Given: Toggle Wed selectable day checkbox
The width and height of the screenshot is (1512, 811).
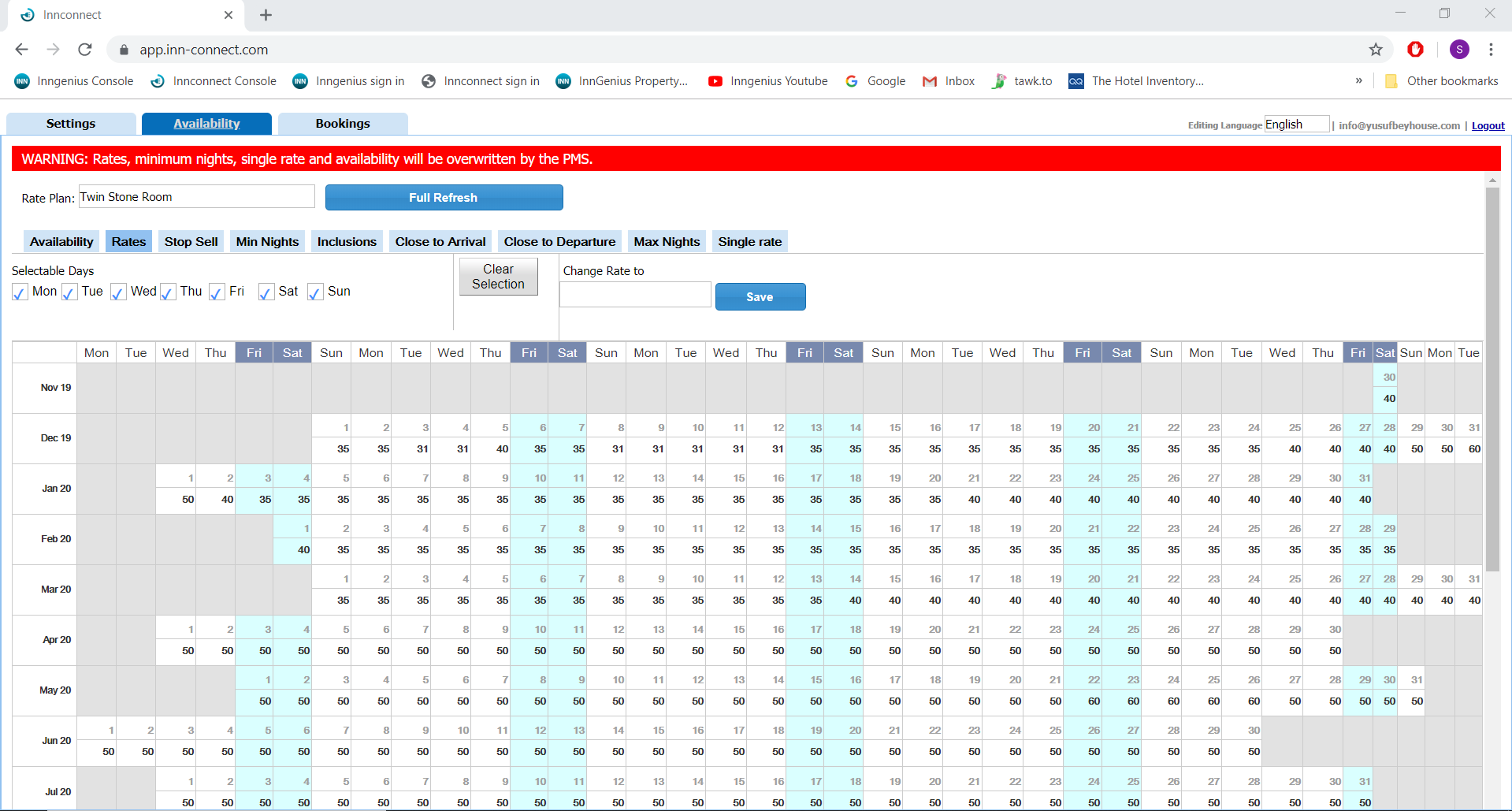Looking at the screenshot, I should (118, 292).
